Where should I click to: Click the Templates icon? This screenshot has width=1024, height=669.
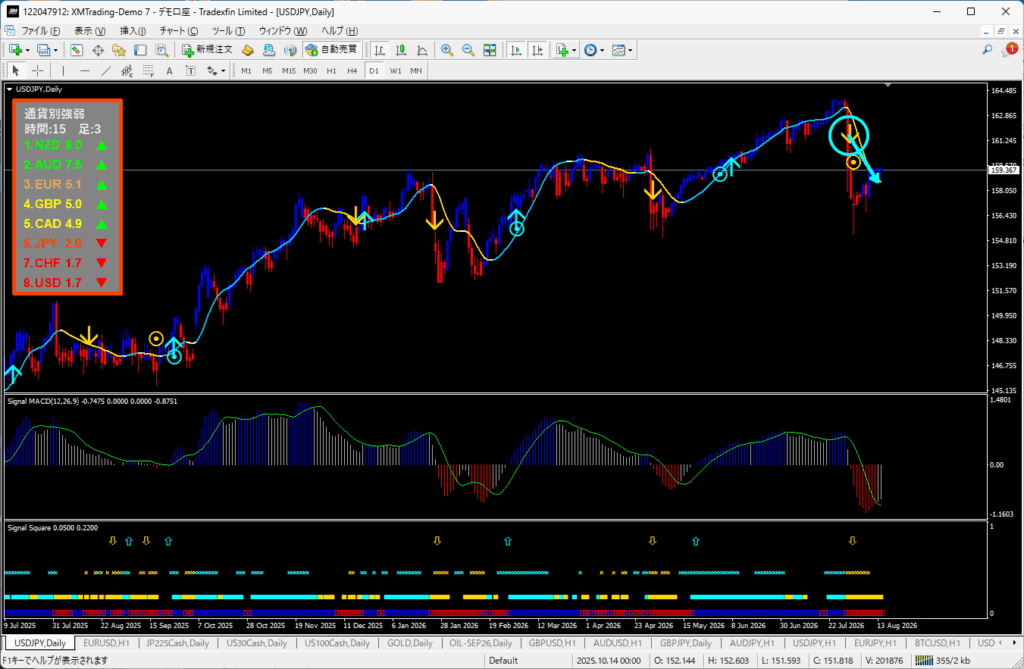[x=618, y=50]
